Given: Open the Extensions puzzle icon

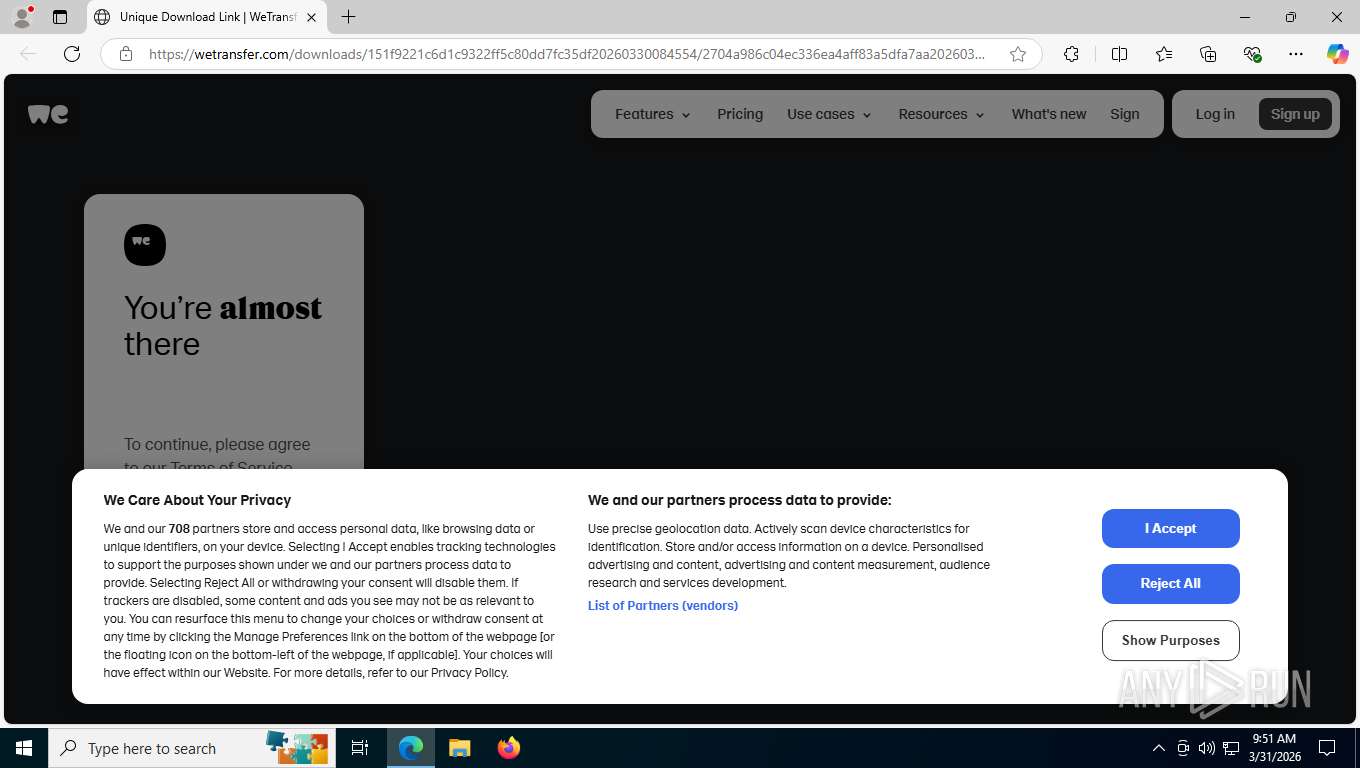Looking at the screenshot, I should pyautogui.click(x=1071, y=54).
